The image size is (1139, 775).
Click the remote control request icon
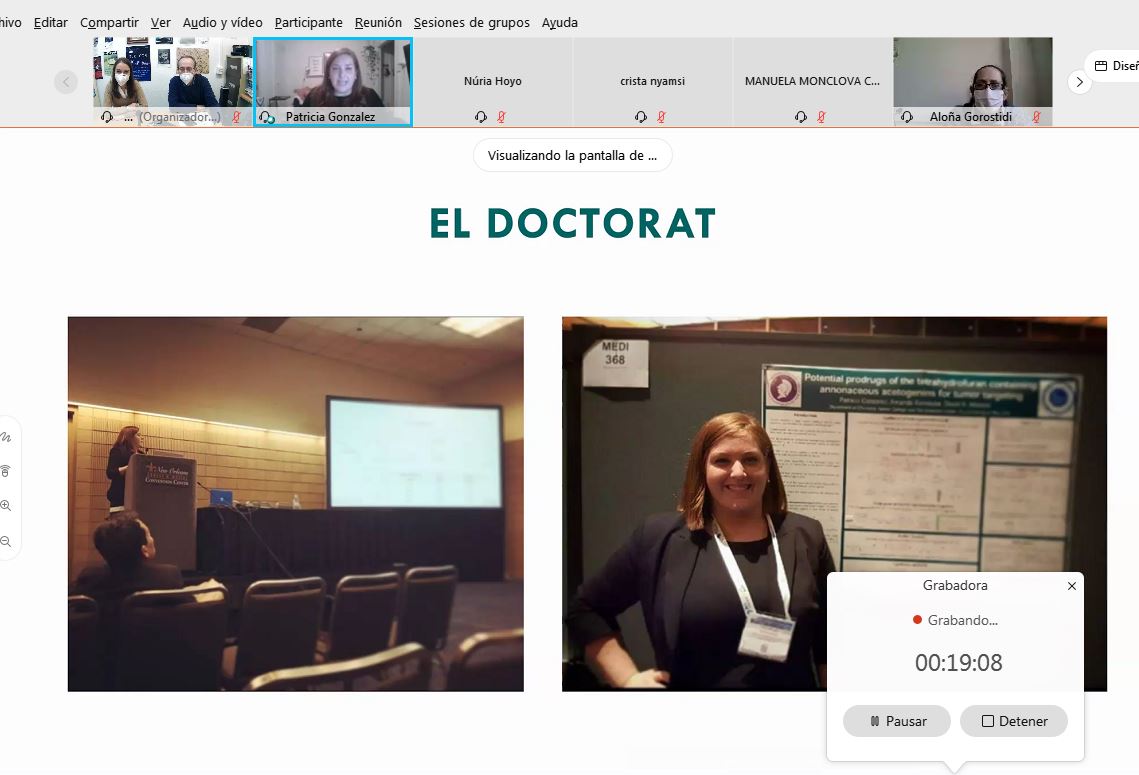pos(6,471)
